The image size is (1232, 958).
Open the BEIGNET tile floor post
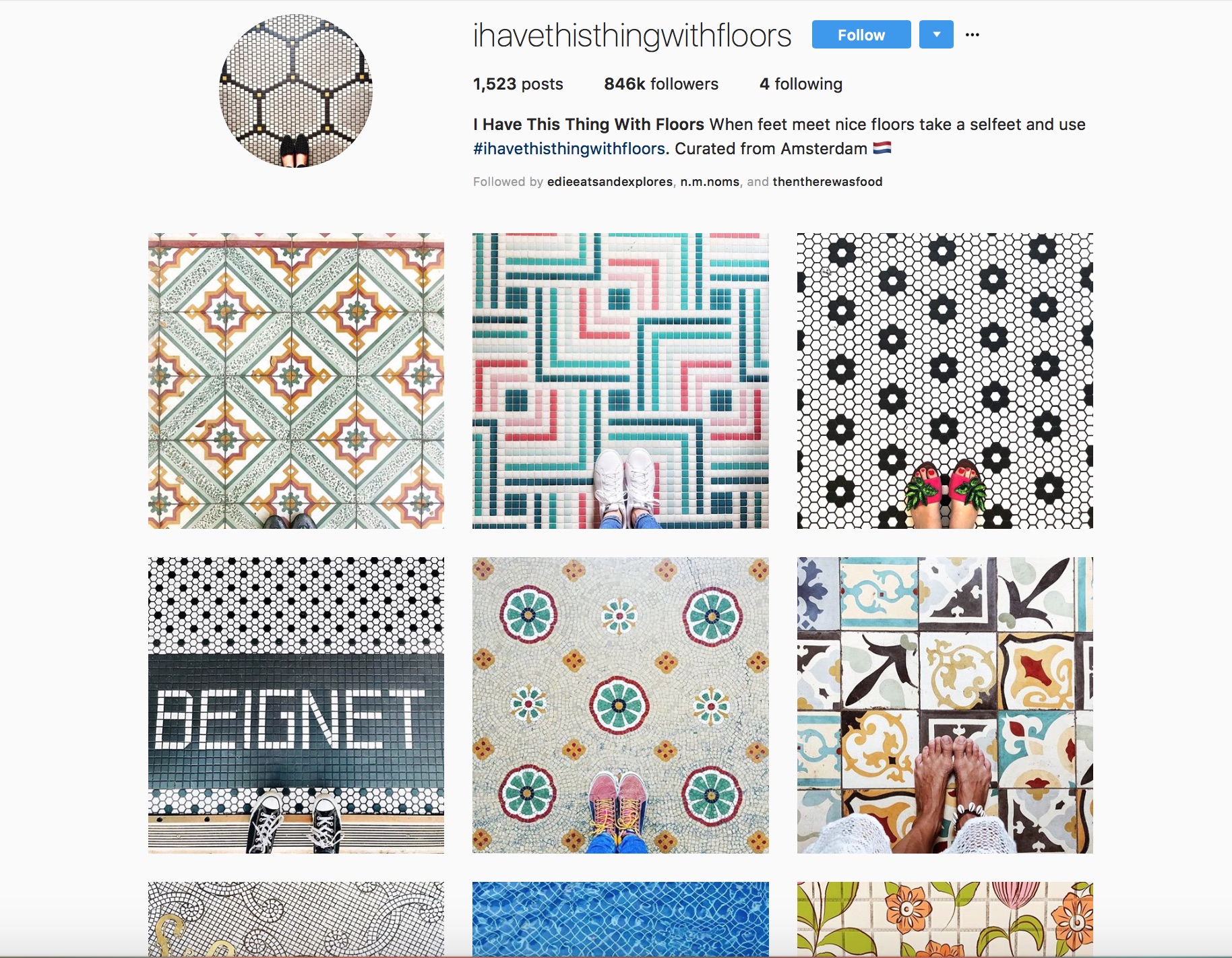coord(296,705)
